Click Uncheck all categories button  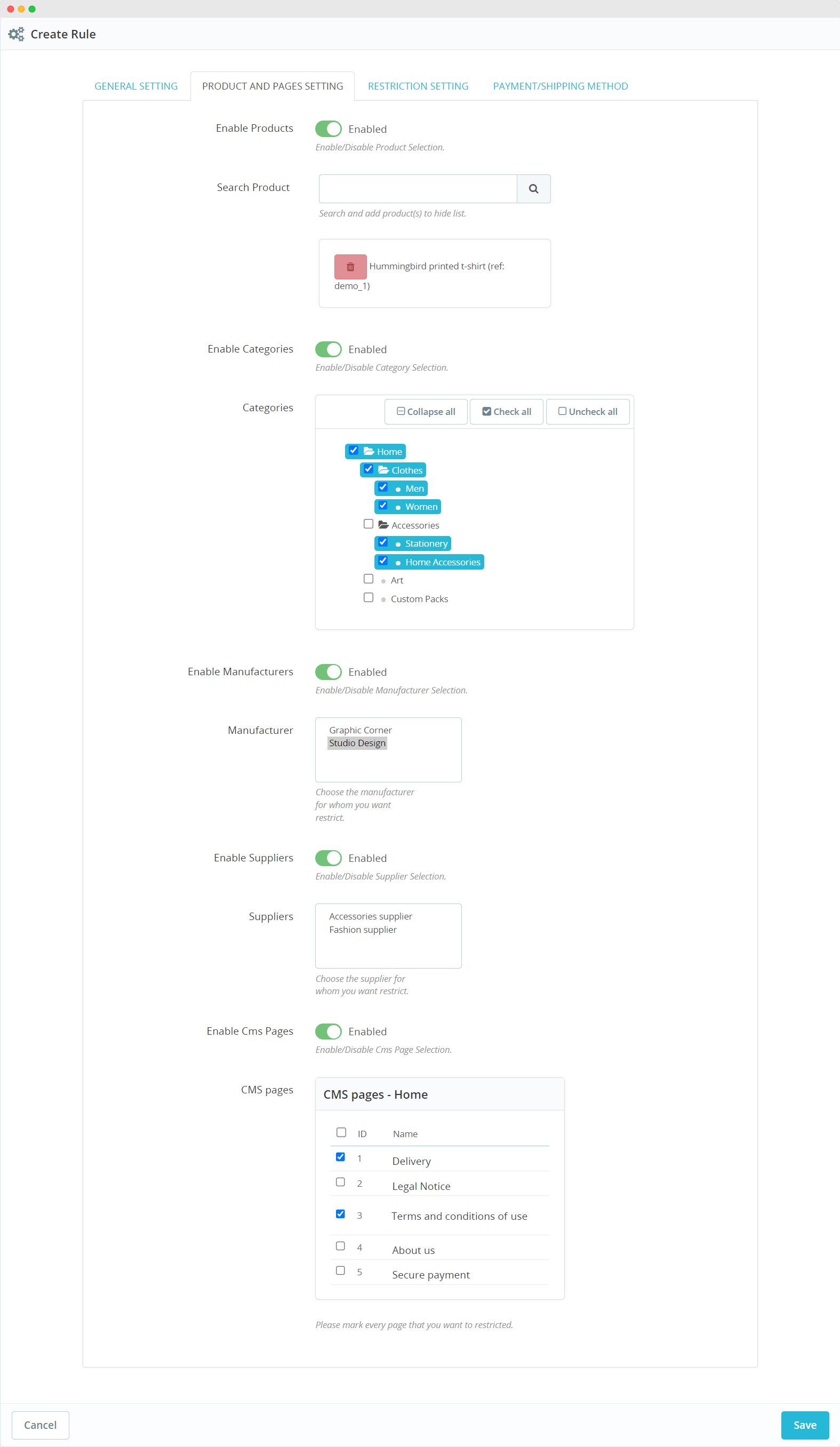click(x=587, y=412)
